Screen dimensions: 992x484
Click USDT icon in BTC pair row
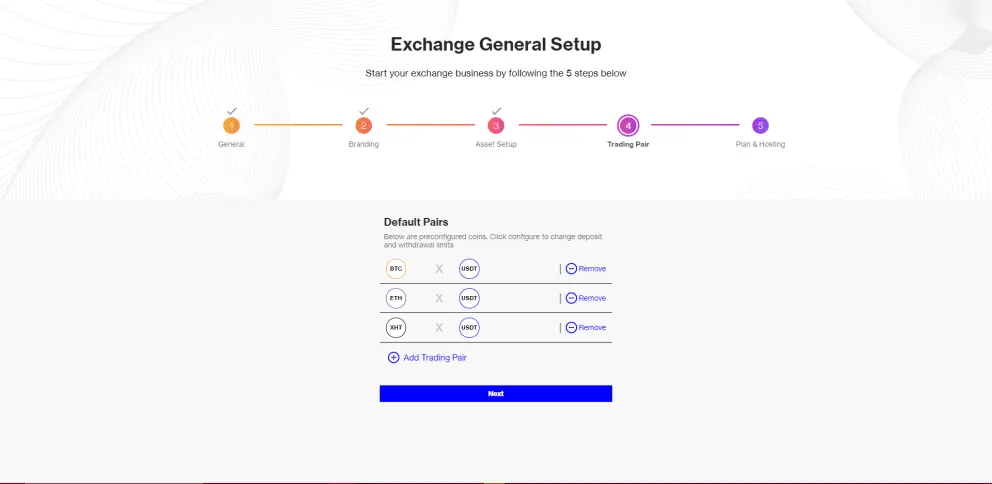click(x=469, y=269)
